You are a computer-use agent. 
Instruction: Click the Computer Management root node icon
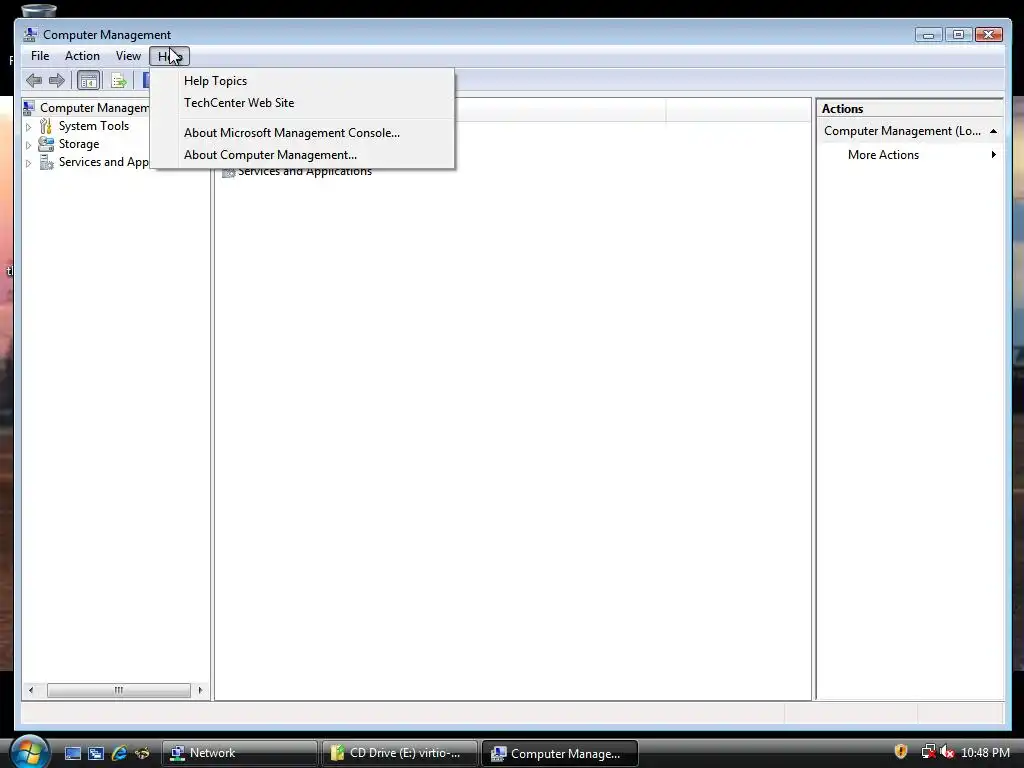pyautogui.click(x=29, y=107)
